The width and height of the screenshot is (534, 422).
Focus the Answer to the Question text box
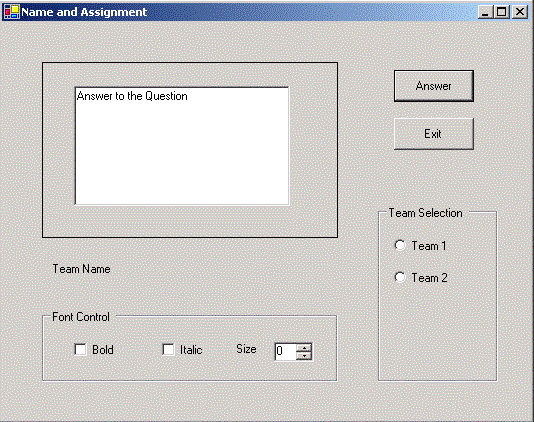182,146
